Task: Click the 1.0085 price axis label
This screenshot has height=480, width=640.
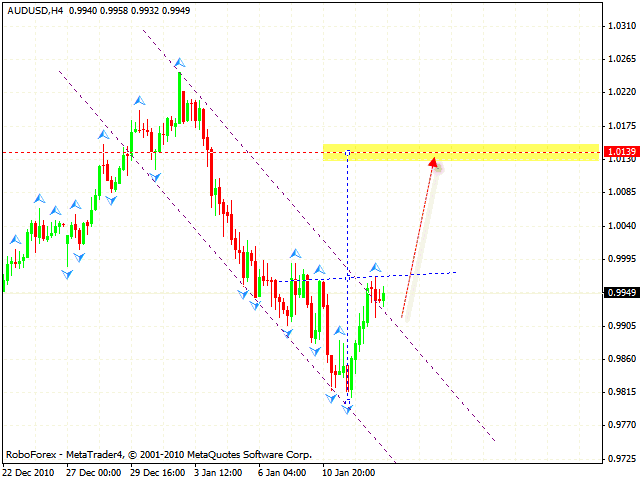Action: (622, 192)
